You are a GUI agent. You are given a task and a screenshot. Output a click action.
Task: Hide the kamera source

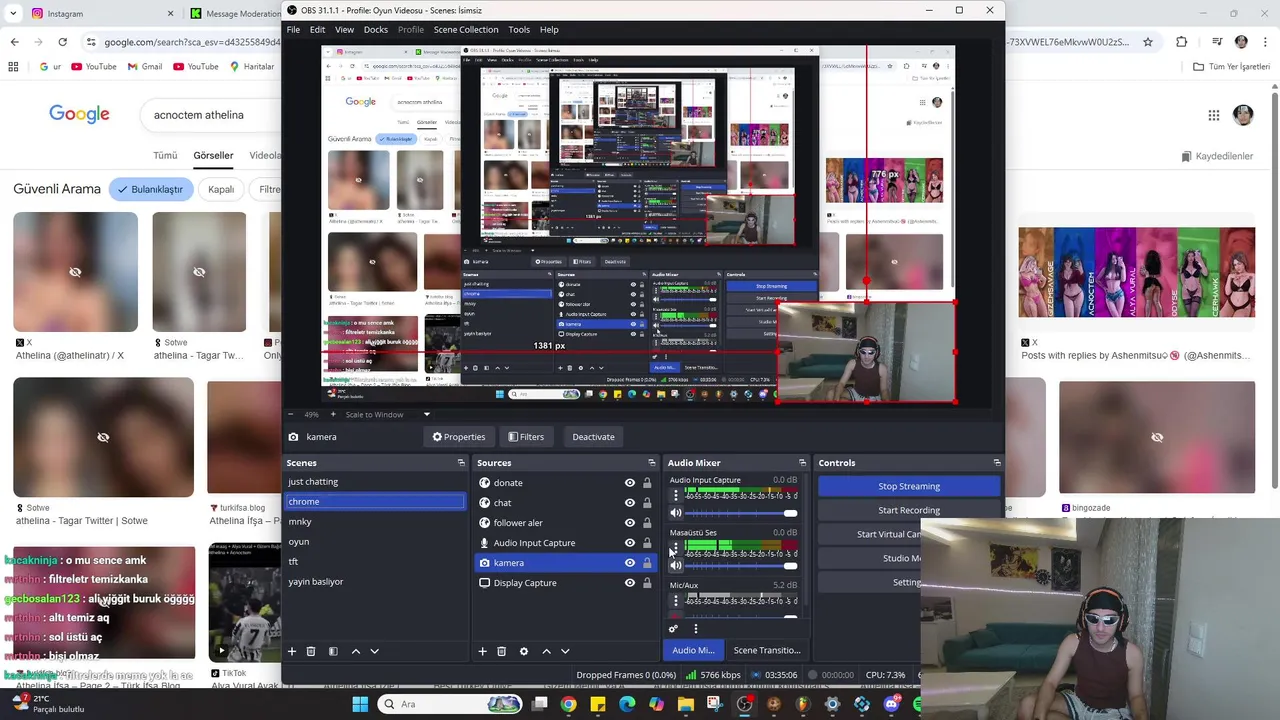(629, 563)
